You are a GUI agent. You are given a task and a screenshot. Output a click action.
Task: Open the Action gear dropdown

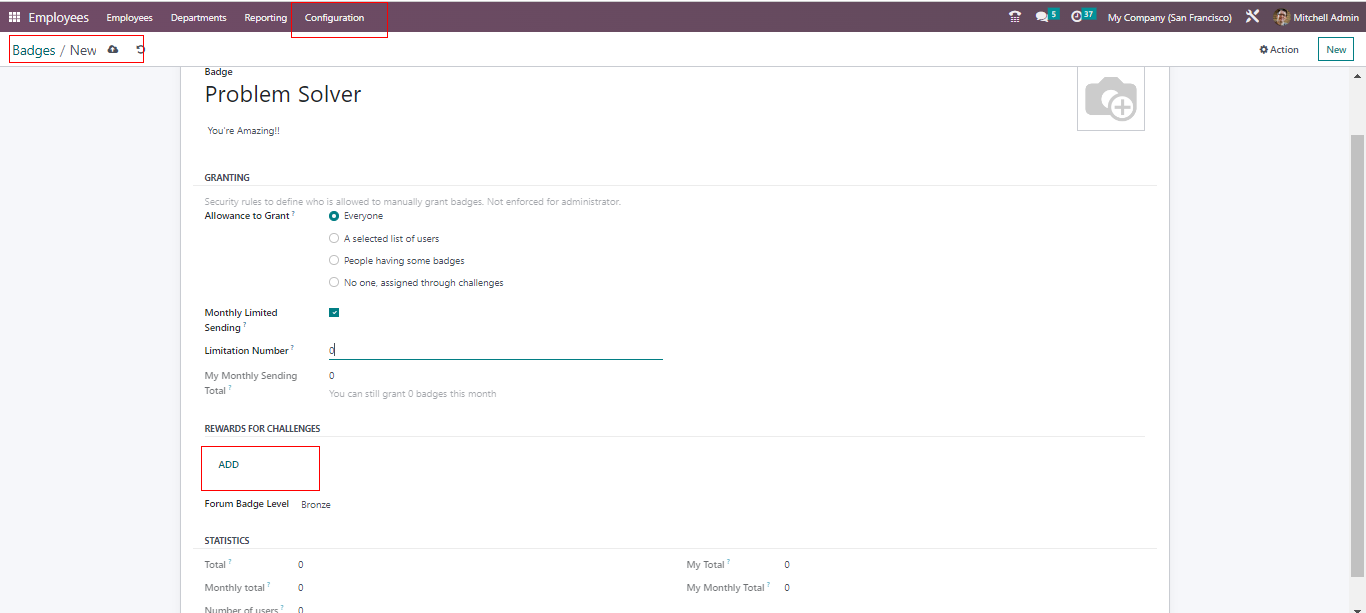point(1279,50)
